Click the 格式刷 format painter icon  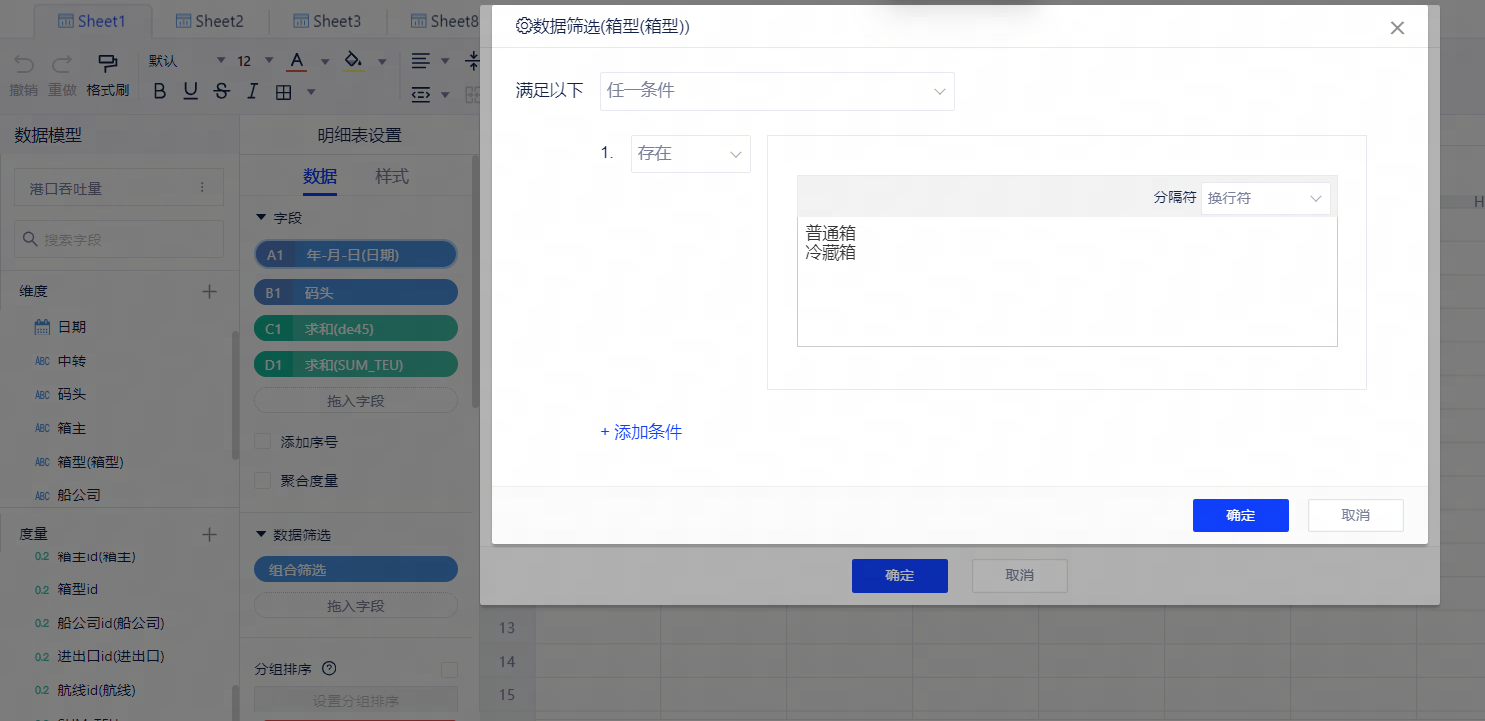pos(107,63)
